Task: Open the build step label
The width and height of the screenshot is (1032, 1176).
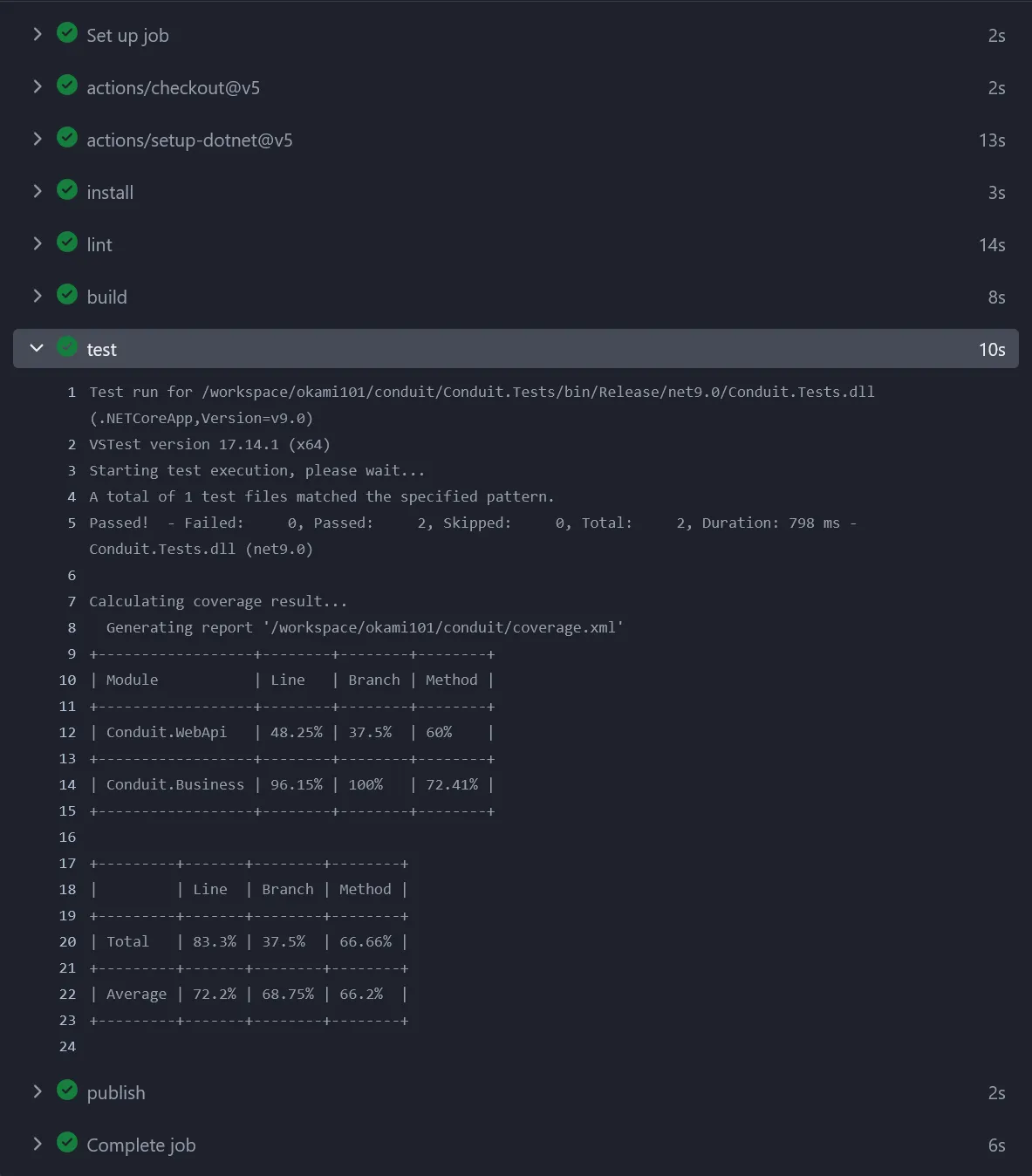Action: tap(106, 297)
